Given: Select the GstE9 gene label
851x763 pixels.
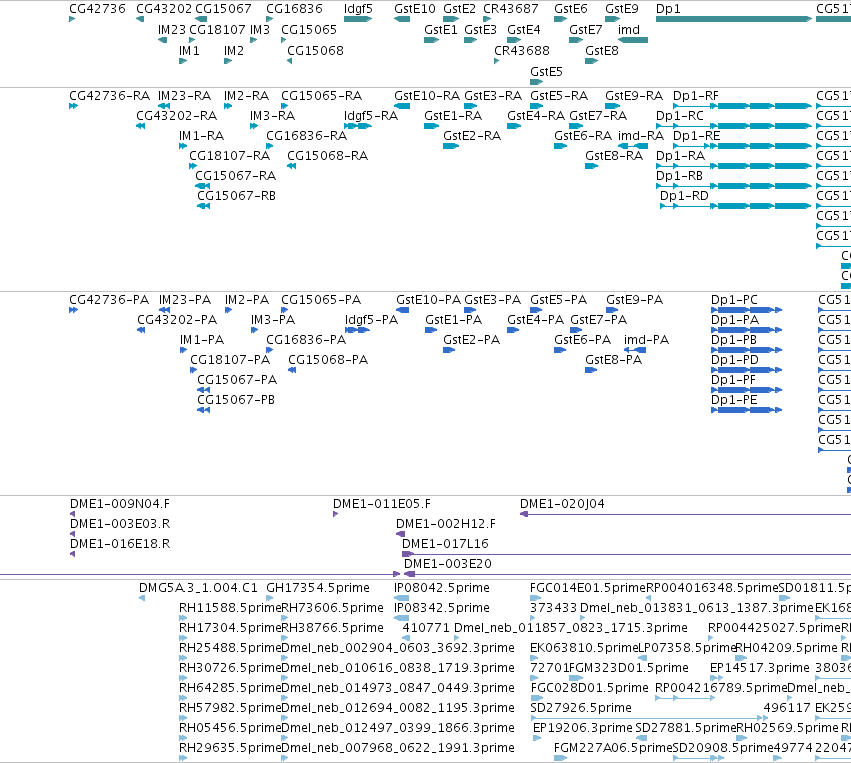Looking at the screenshot, I should tap(621, 9).
